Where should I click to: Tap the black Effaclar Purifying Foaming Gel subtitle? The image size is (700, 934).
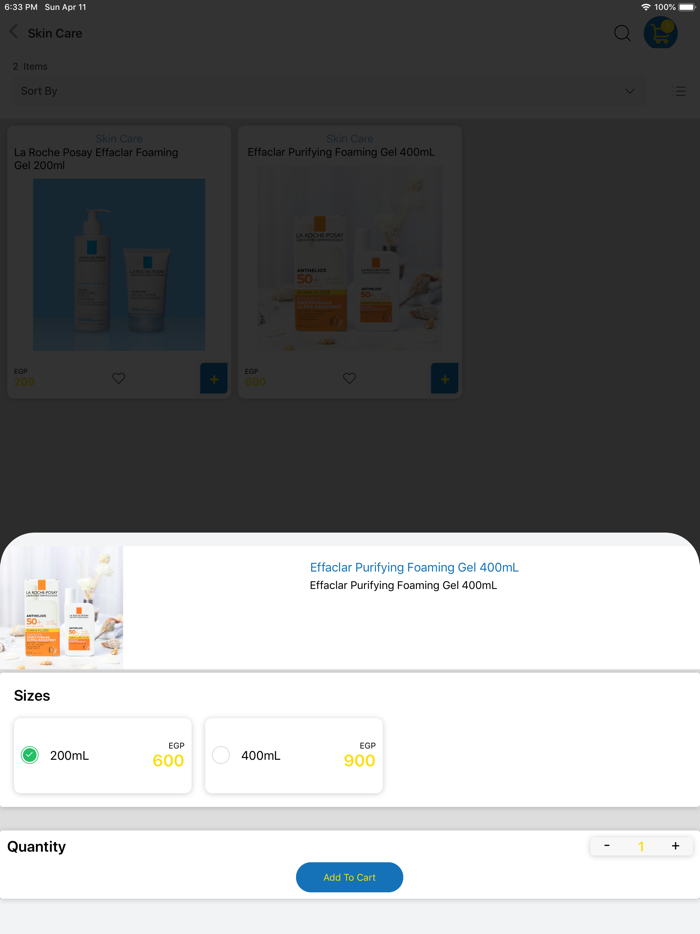[403, 586]
